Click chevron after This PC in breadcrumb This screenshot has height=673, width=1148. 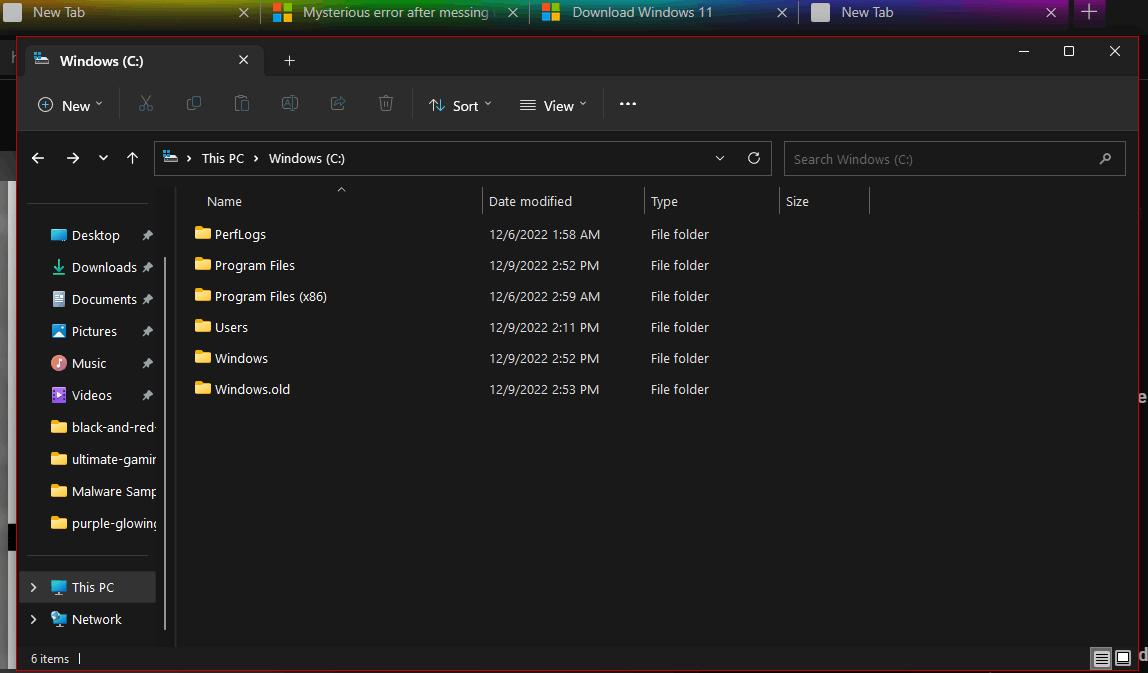click(256, 158)
